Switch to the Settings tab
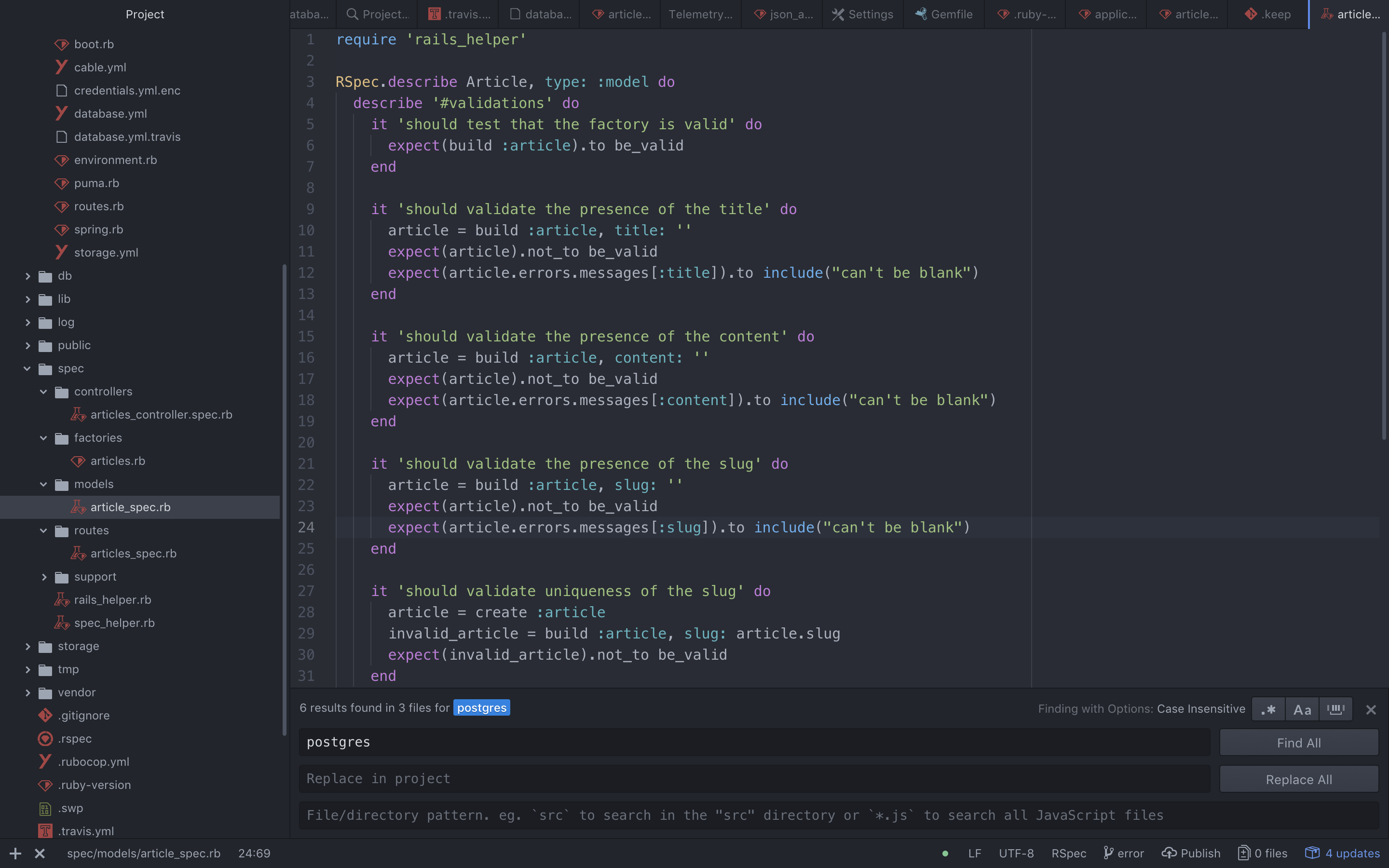1389x868 pixels. (863, 14)
